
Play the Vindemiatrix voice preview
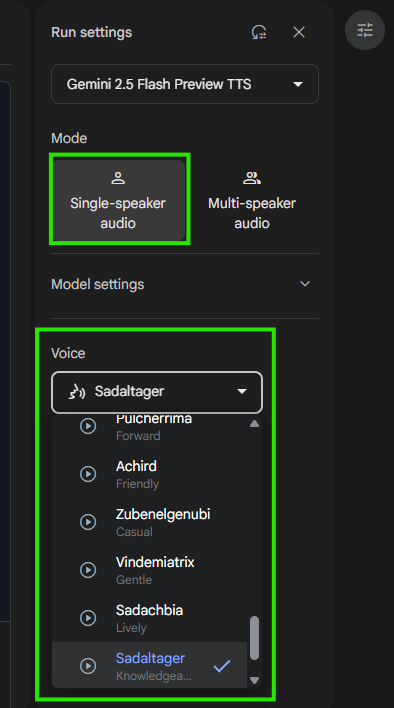point(88,570)
